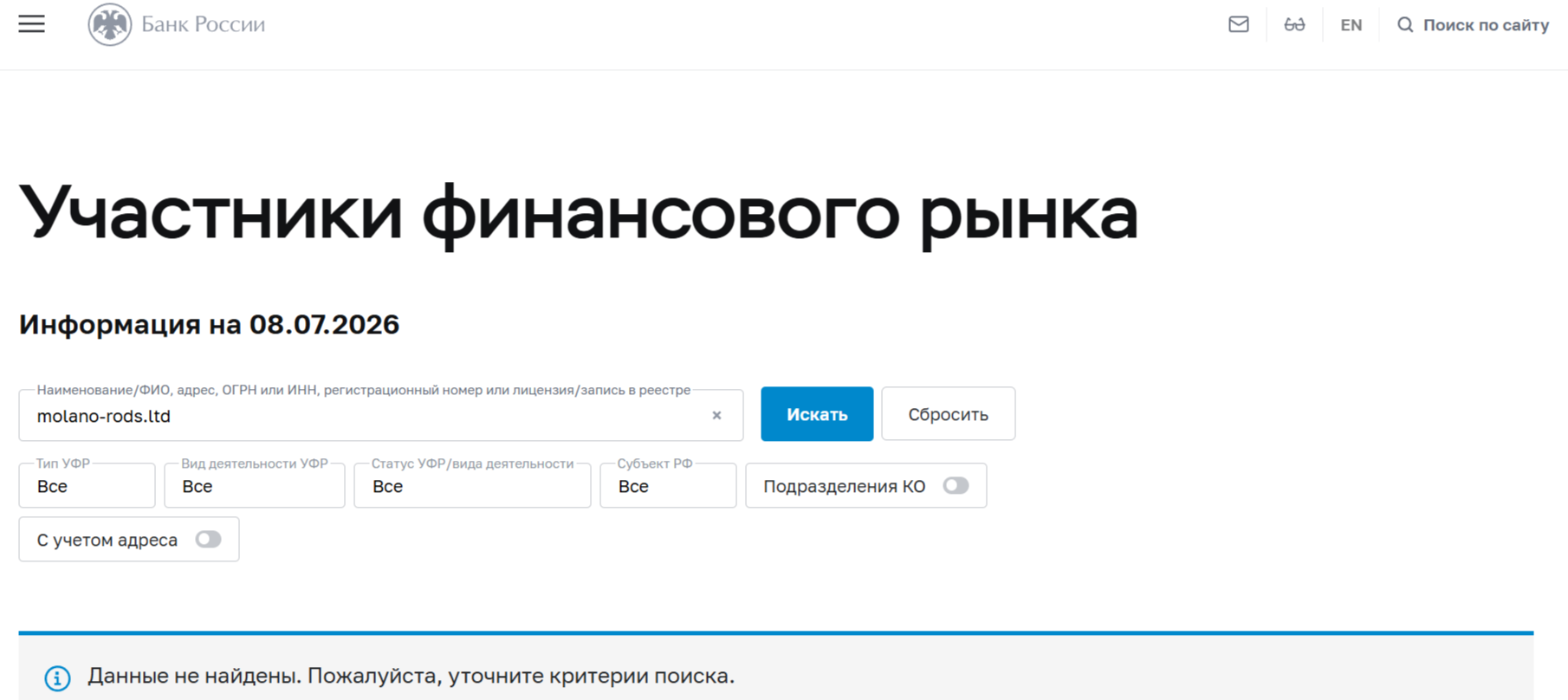The image size is (1568, 700).
Task: Click the Поиск по сайту label
Action: (x=1486, y=25)
